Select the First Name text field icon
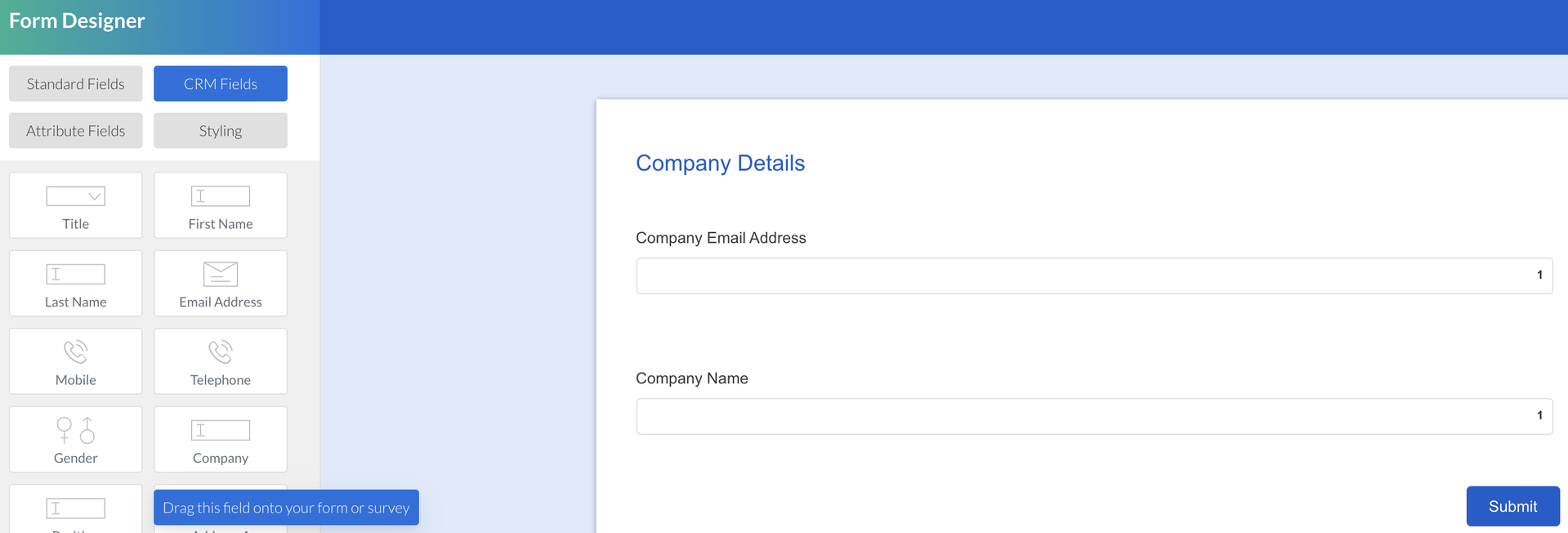The width and height of the screenshot is (1568, 533). point(220,196)
